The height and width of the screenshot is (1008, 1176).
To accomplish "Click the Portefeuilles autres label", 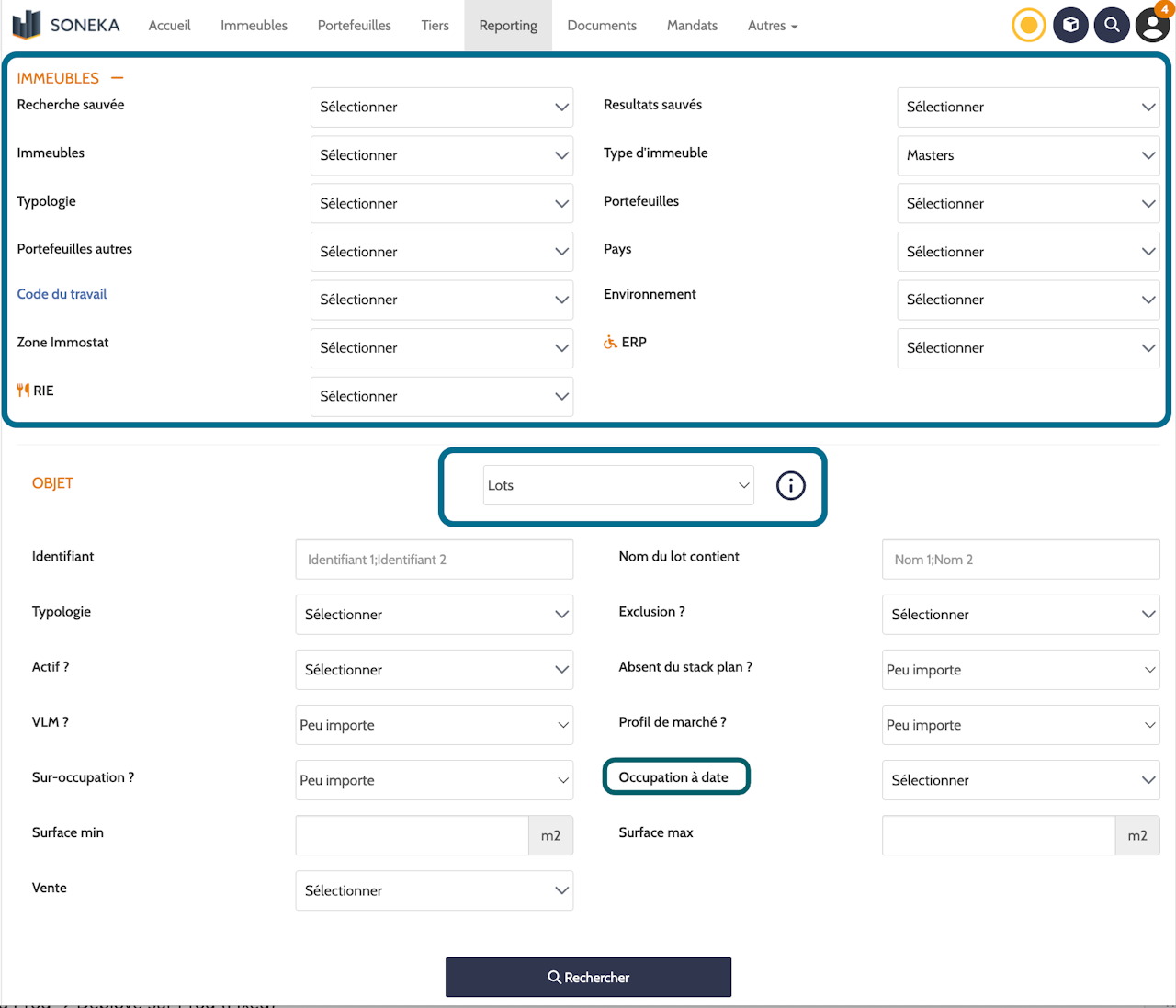I will pos(74,249).
